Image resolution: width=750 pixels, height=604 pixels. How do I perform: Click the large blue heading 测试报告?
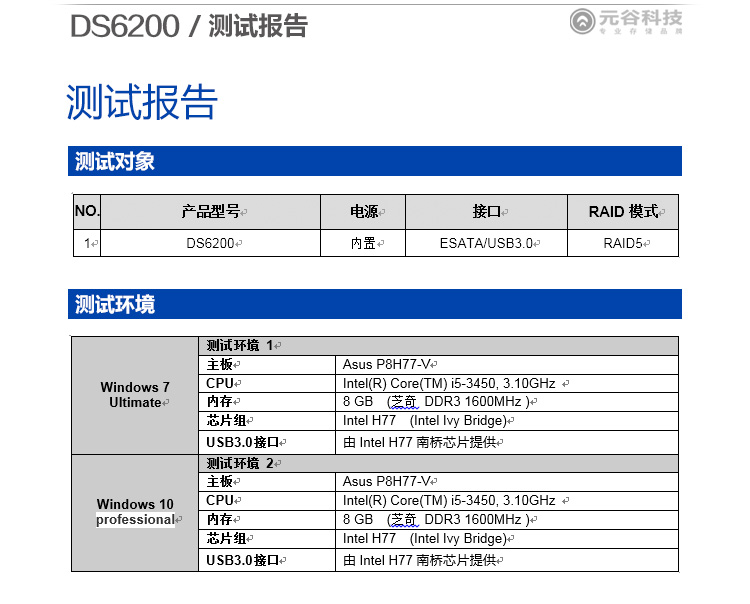[142, 102]
